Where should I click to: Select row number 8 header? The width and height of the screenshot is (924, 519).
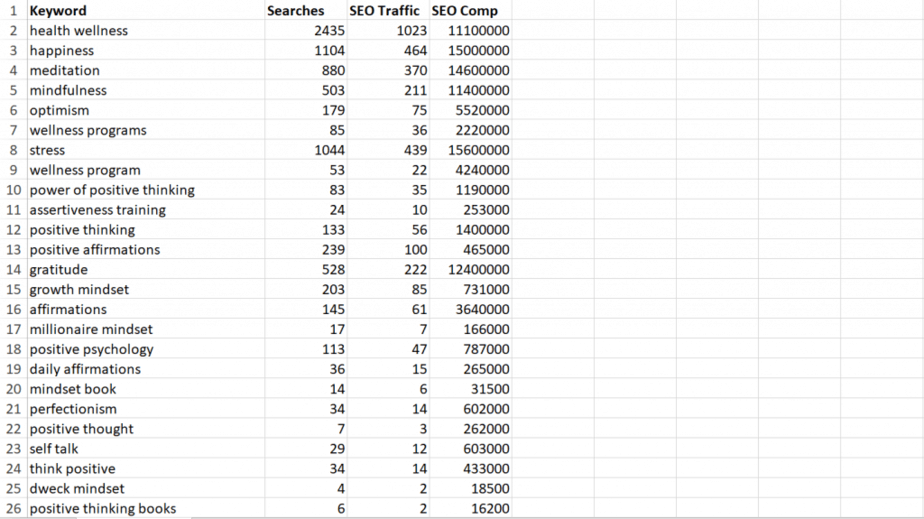click(14, 150)
